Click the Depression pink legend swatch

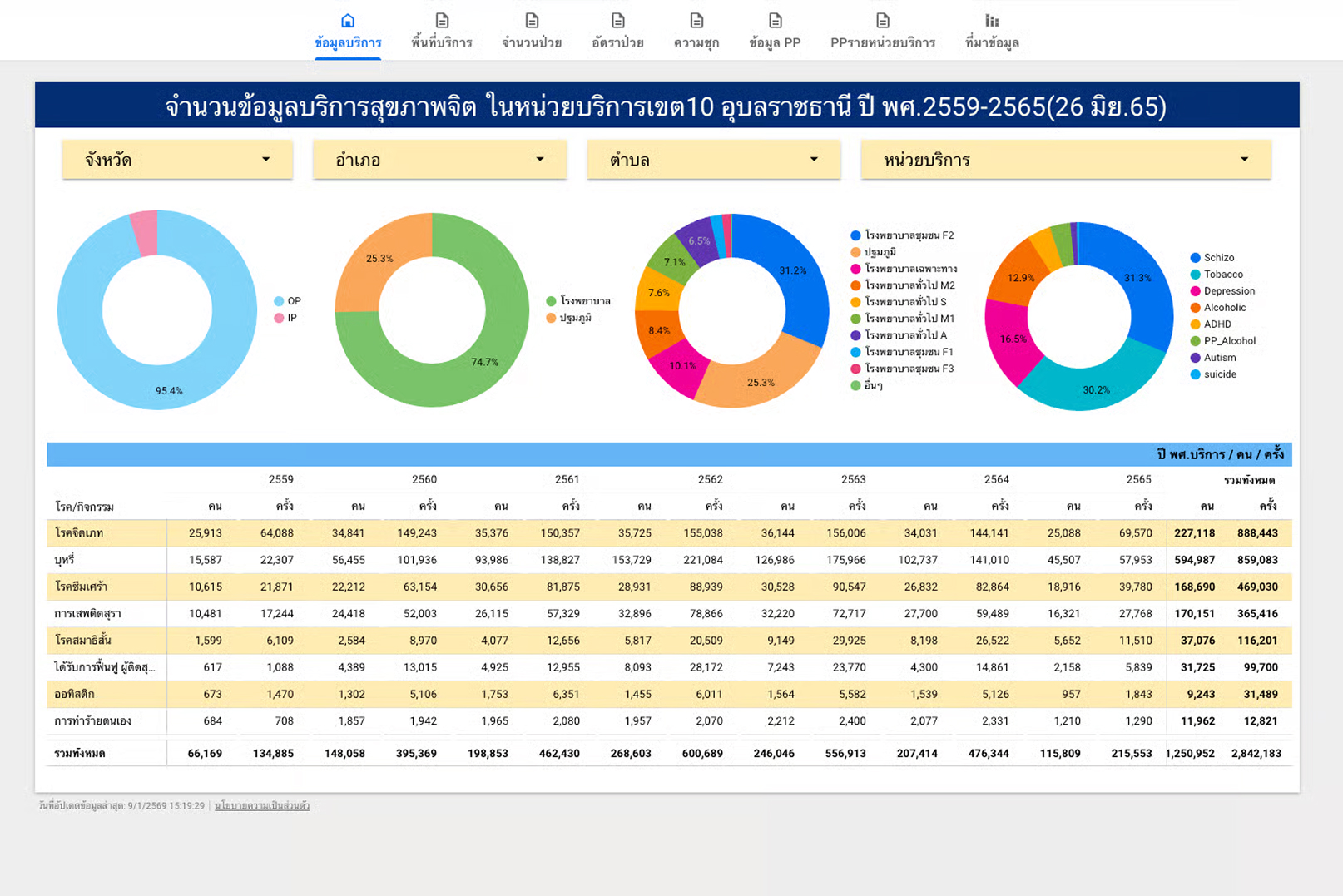(1196, 291)
